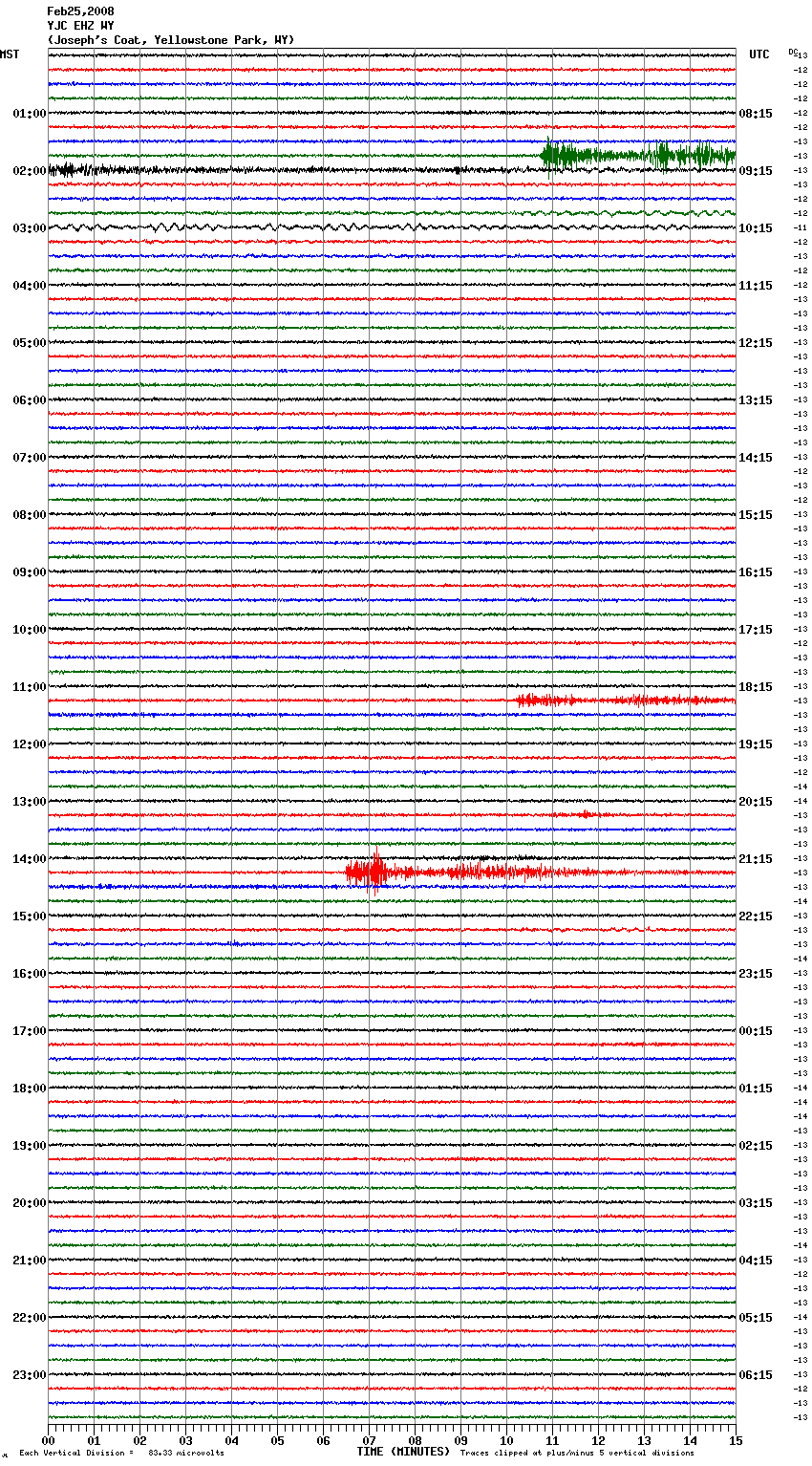The height and width of the screenshot is (1466, 812).
Task: Click the 10 minute tick label
Action: 506,1441
